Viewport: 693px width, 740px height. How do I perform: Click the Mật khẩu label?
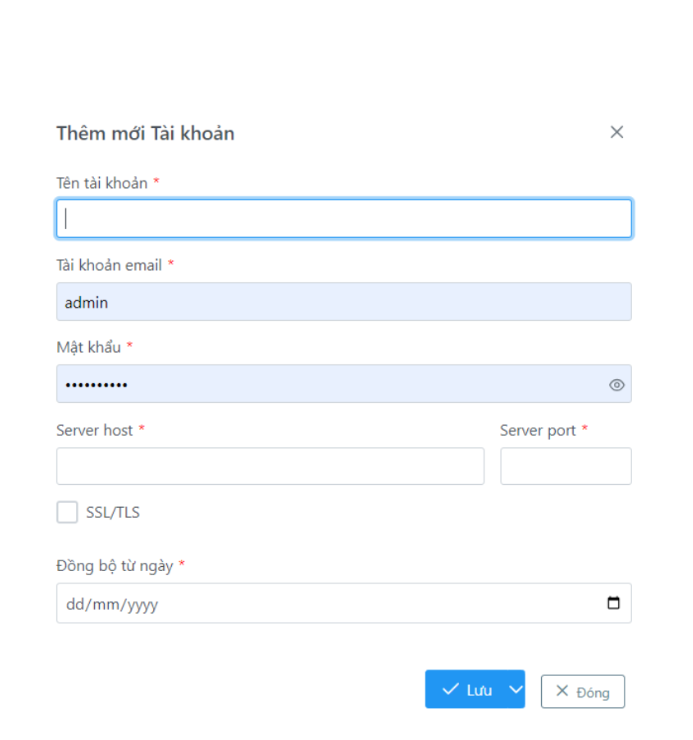tap(89, 347)
